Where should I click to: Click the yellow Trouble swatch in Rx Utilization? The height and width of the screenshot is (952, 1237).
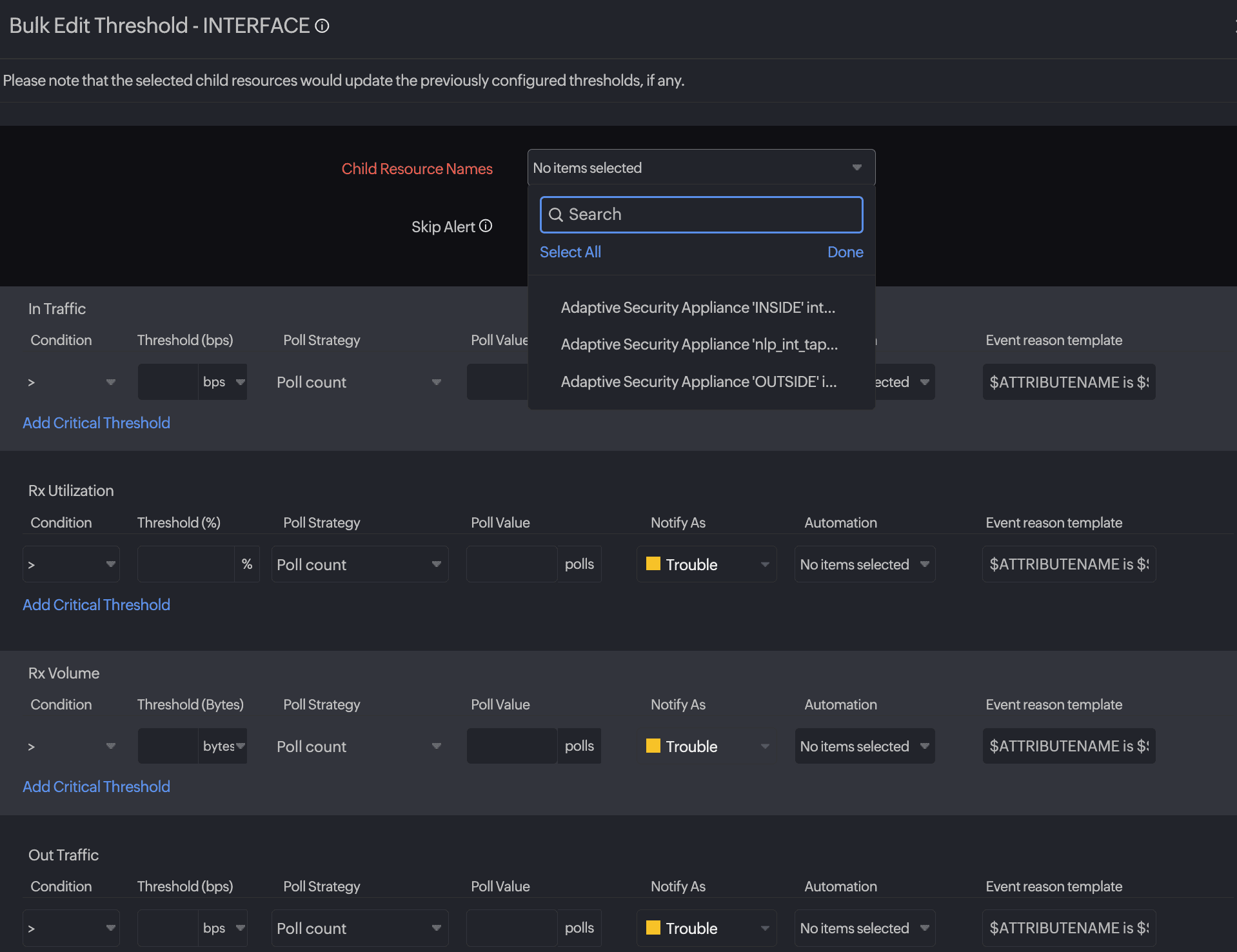pos(653,564)
